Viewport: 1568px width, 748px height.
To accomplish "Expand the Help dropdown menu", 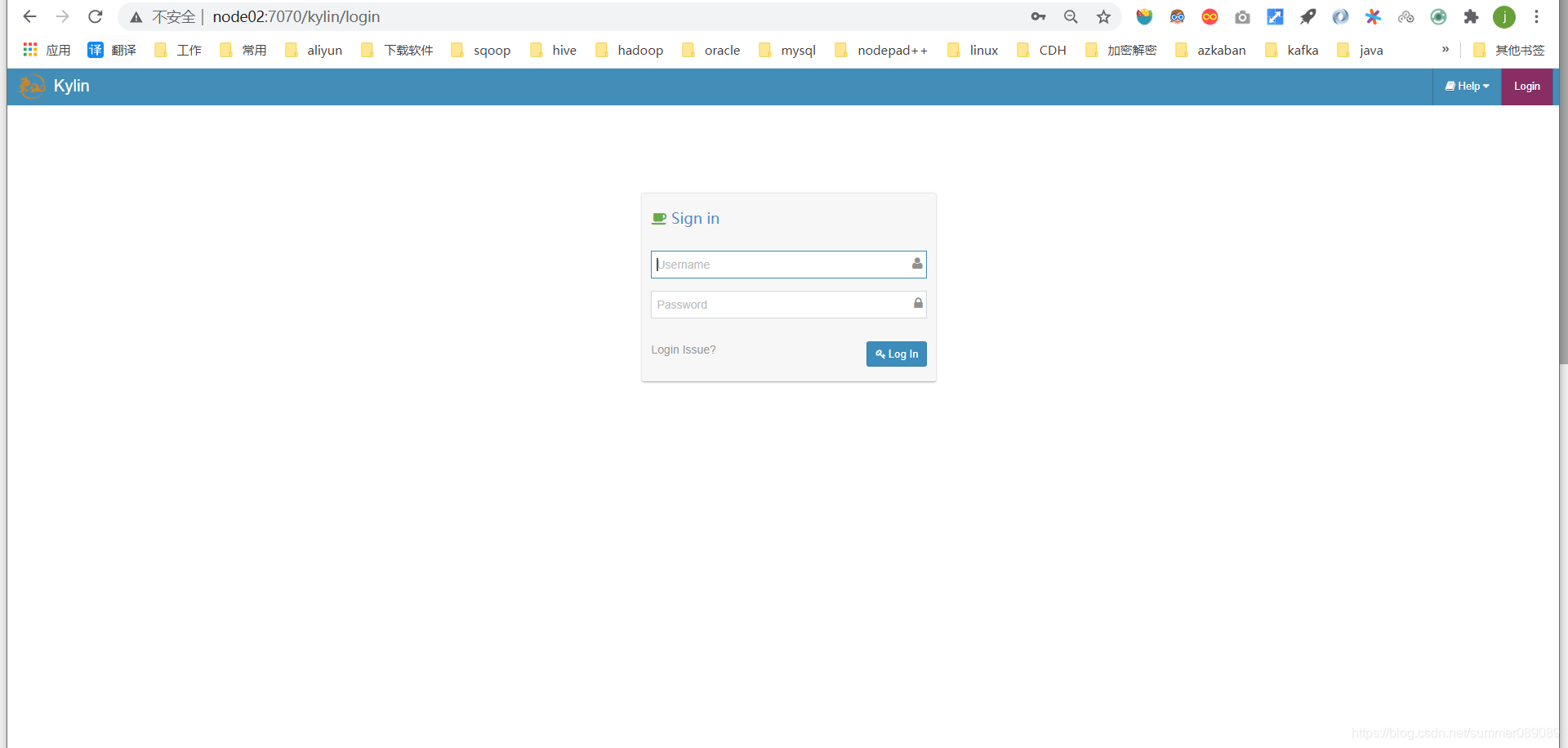I will 1467,87.
